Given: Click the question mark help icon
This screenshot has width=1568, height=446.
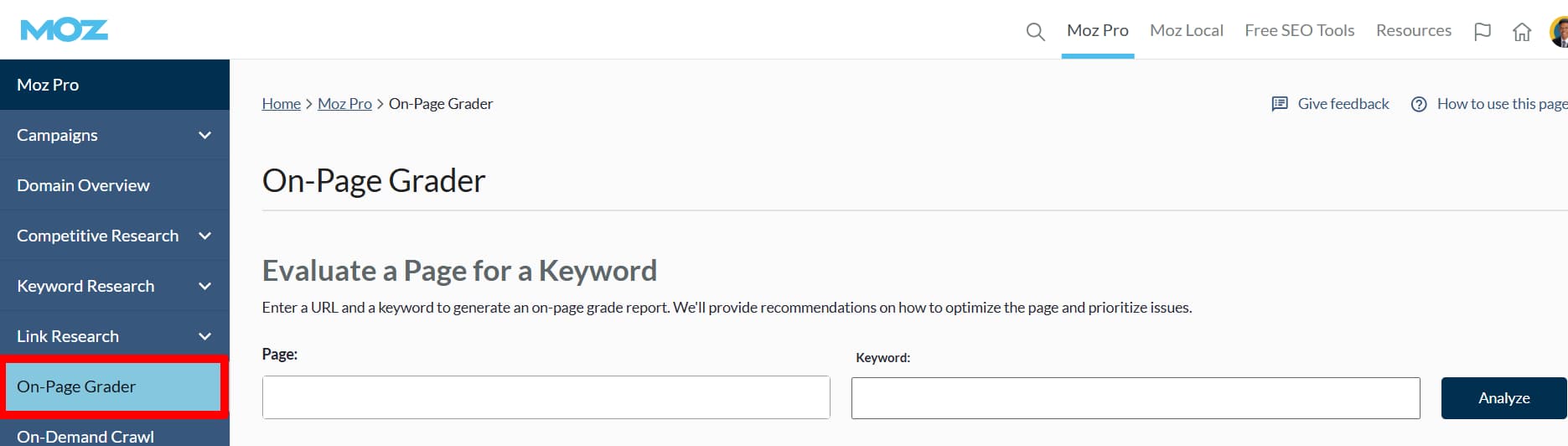Looking at the screenshot, I should coord(1419,104).
